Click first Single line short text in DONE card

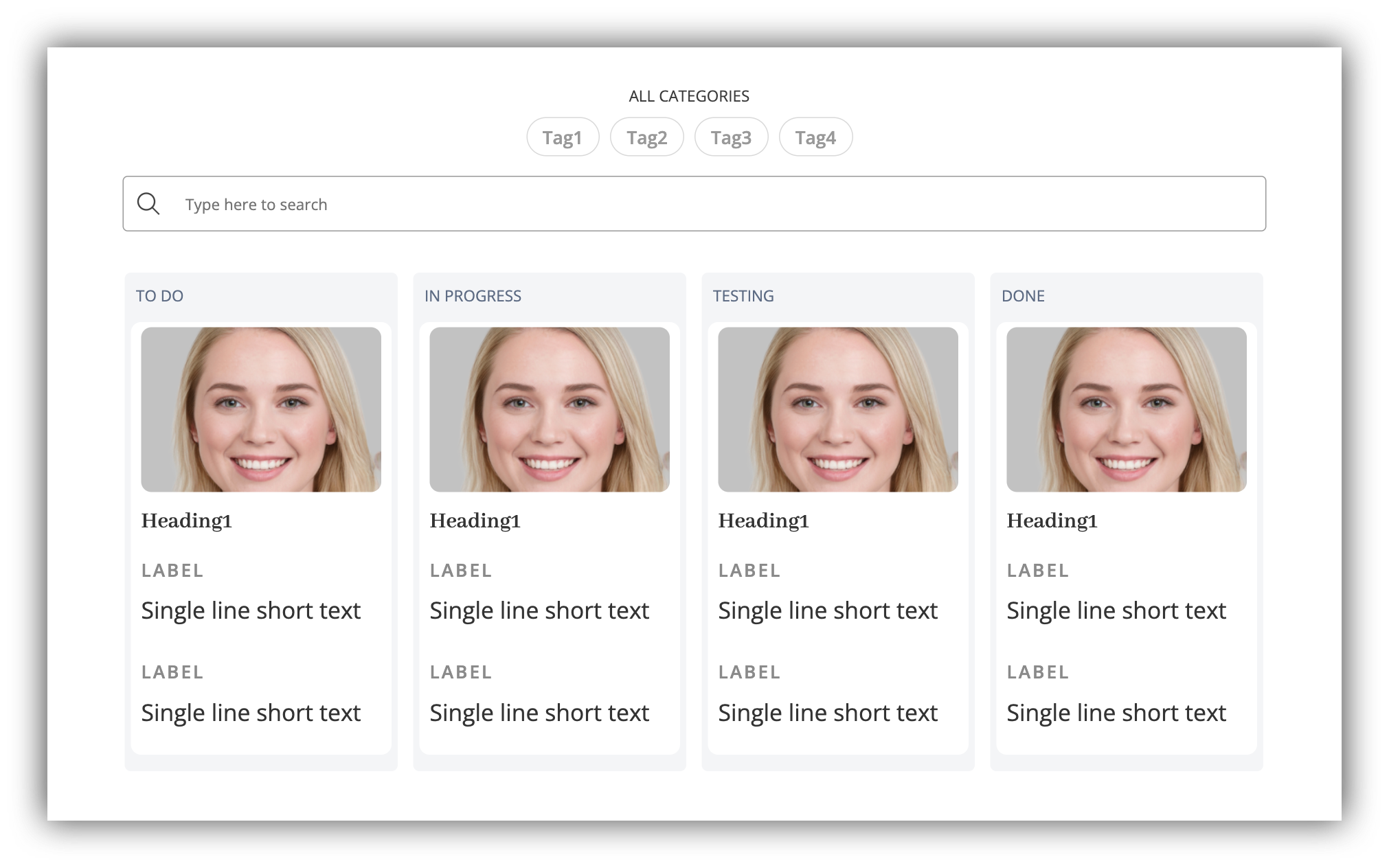tap(1116, 610)
